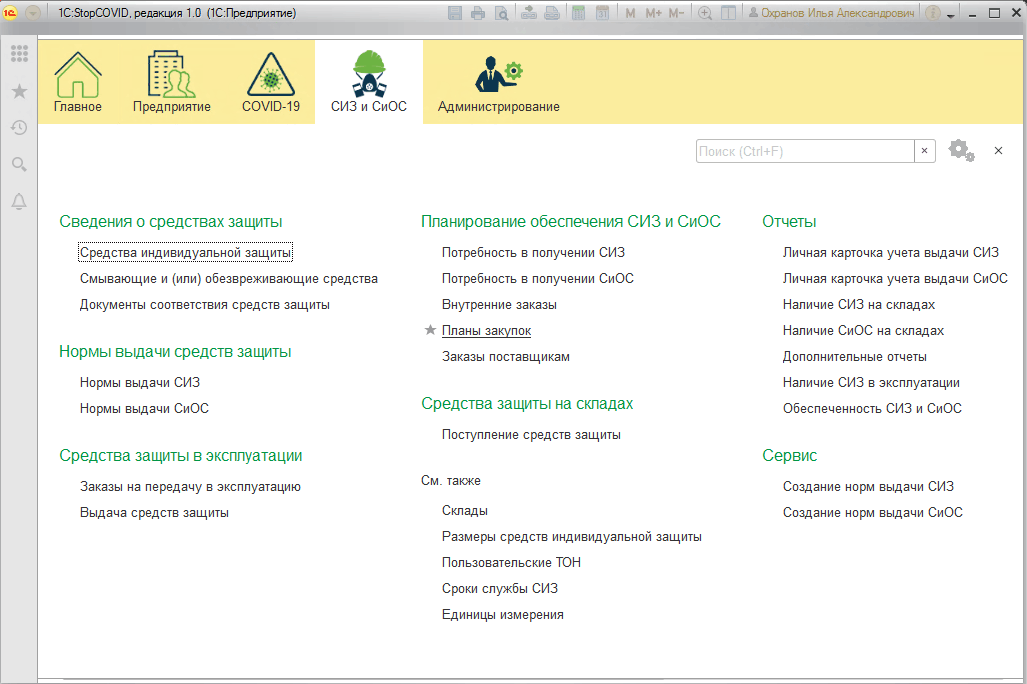The width and height of the screenshot is (1027, 684).
Task: Open Наличие СИЗ на складах report
Action: [859, 305]
